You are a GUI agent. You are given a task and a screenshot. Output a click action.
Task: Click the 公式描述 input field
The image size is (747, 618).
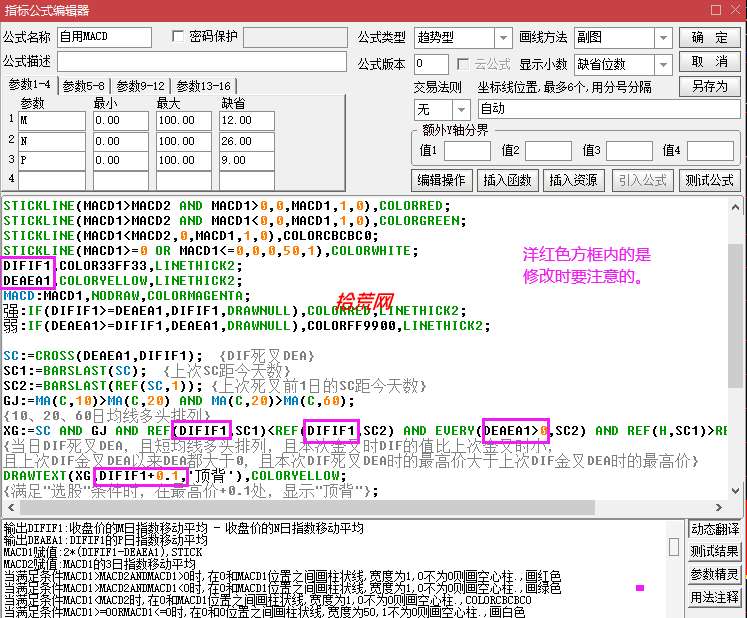coord(202,62)
